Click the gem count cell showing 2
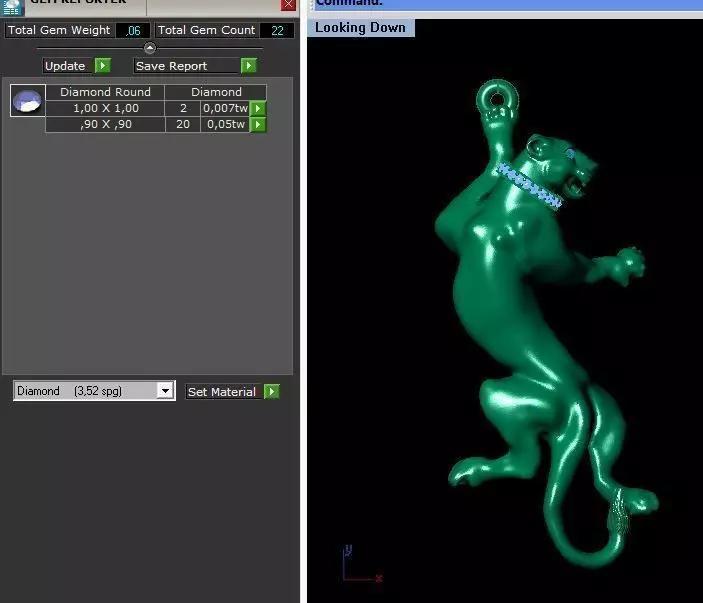703x603 pixels. tap(183, 108)
